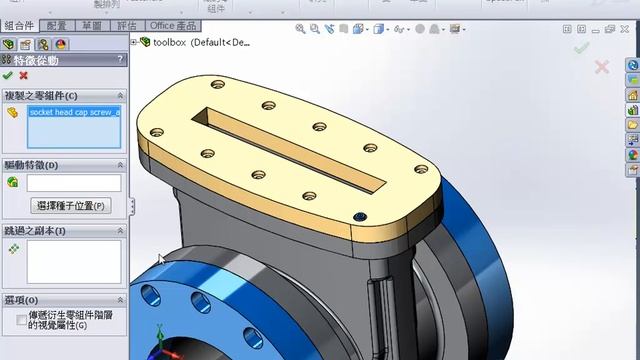Viewport: 640px width, 360px height.
Task: Click the Edit Appearance sphere icon
Action: [420, 29]
